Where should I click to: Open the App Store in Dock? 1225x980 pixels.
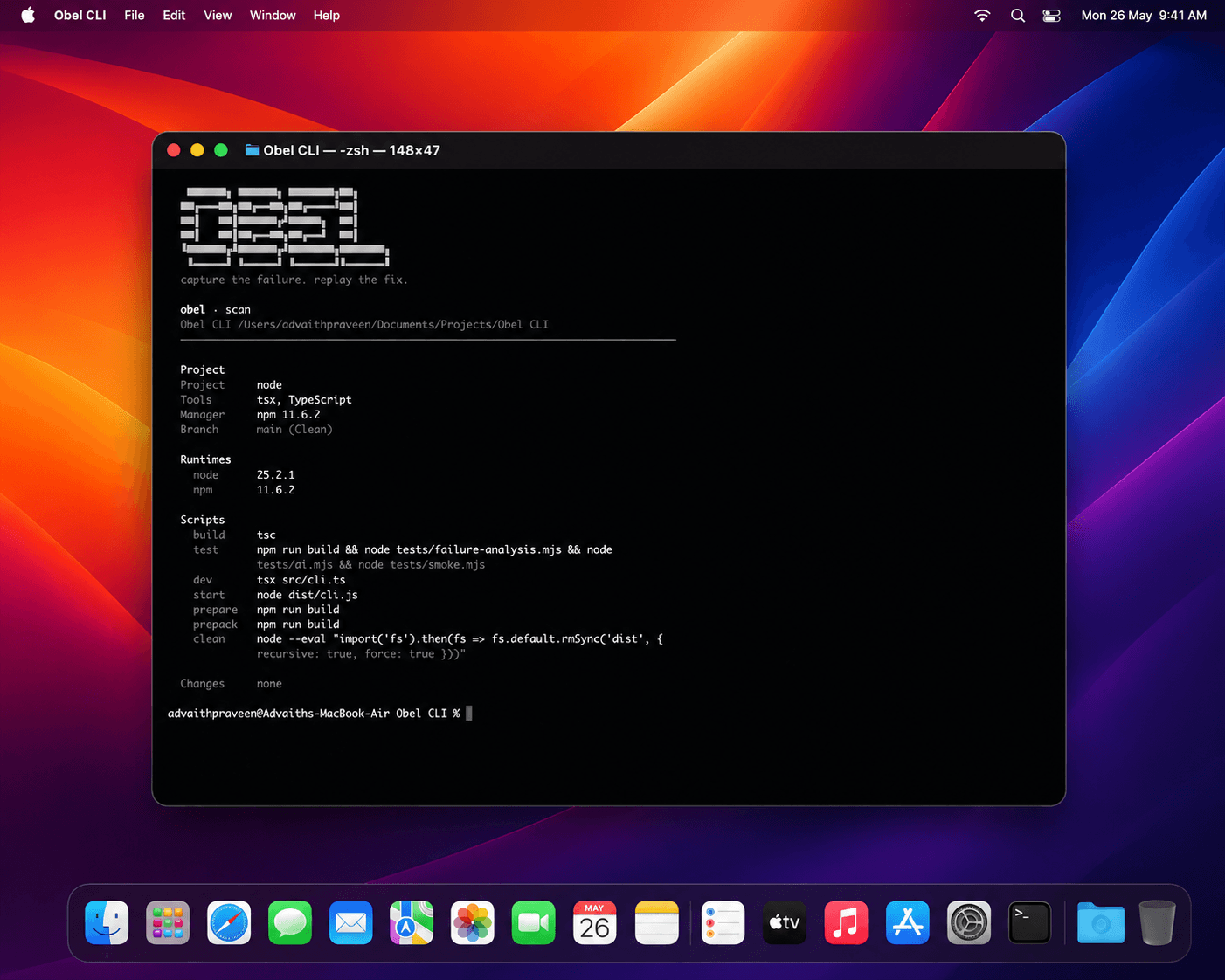[x=908, y=923]
